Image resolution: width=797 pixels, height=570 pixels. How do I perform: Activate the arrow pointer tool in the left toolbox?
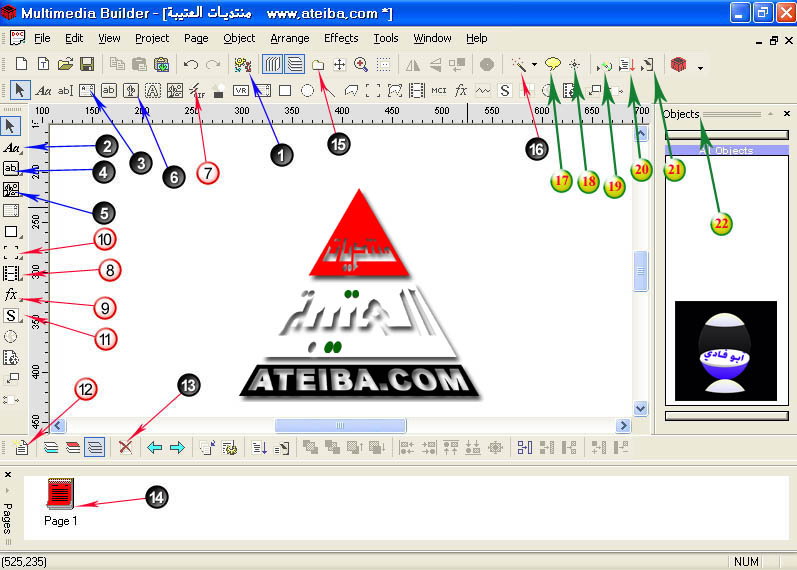click(11, 126)
